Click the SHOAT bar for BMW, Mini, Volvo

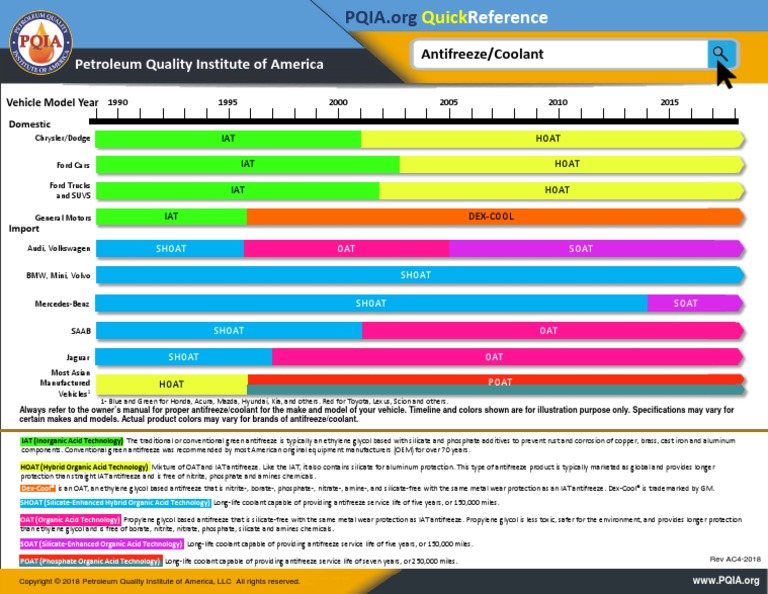420,275
